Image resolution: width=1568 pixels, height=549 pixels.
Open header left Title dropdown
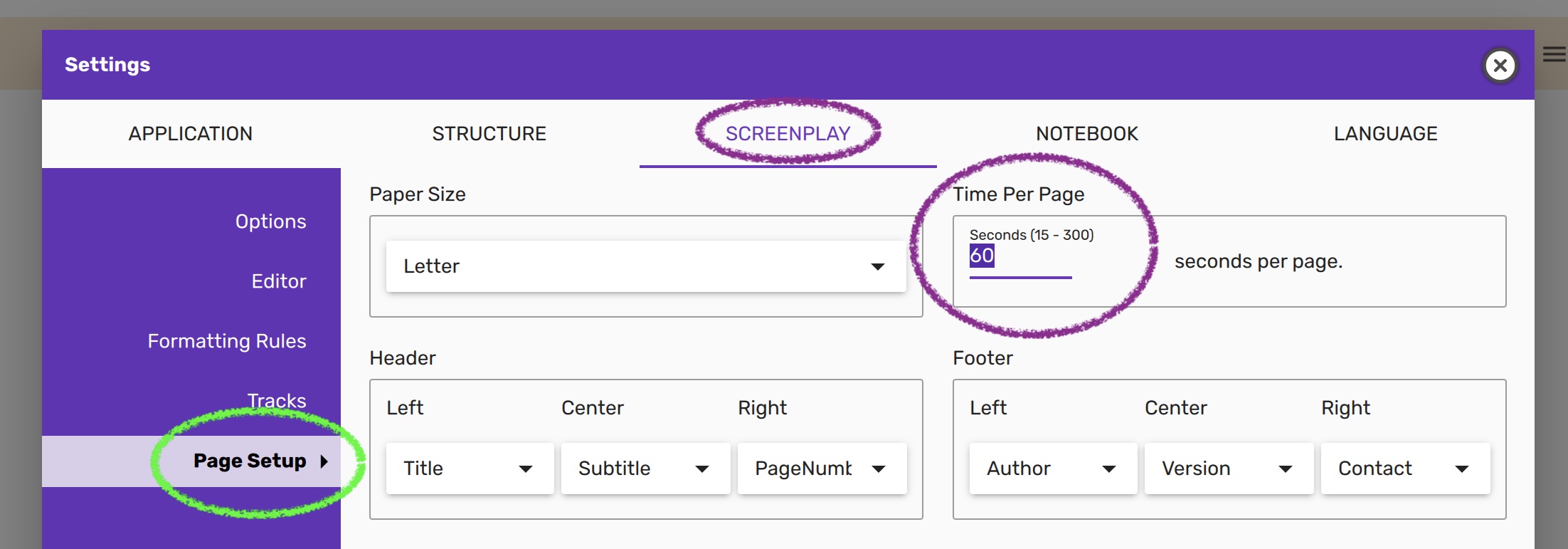pos(470,469)
